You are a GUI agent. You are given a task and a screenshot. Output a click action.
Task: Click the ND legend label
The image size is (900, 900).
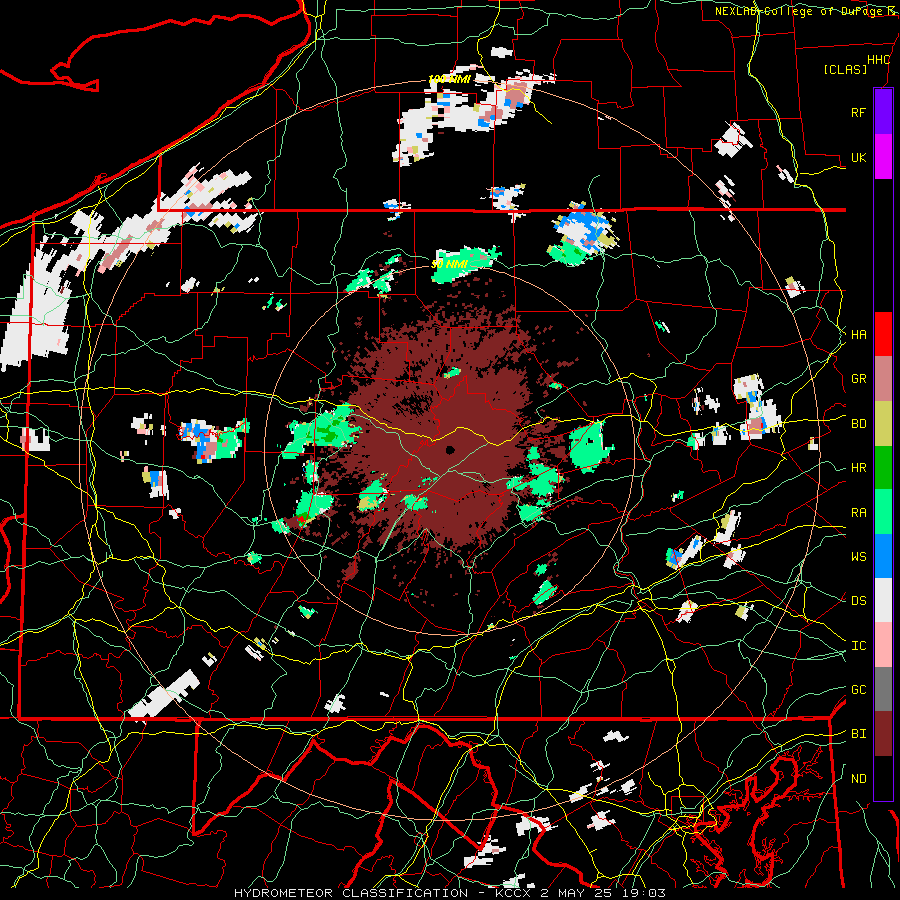(x=859, y=778)
